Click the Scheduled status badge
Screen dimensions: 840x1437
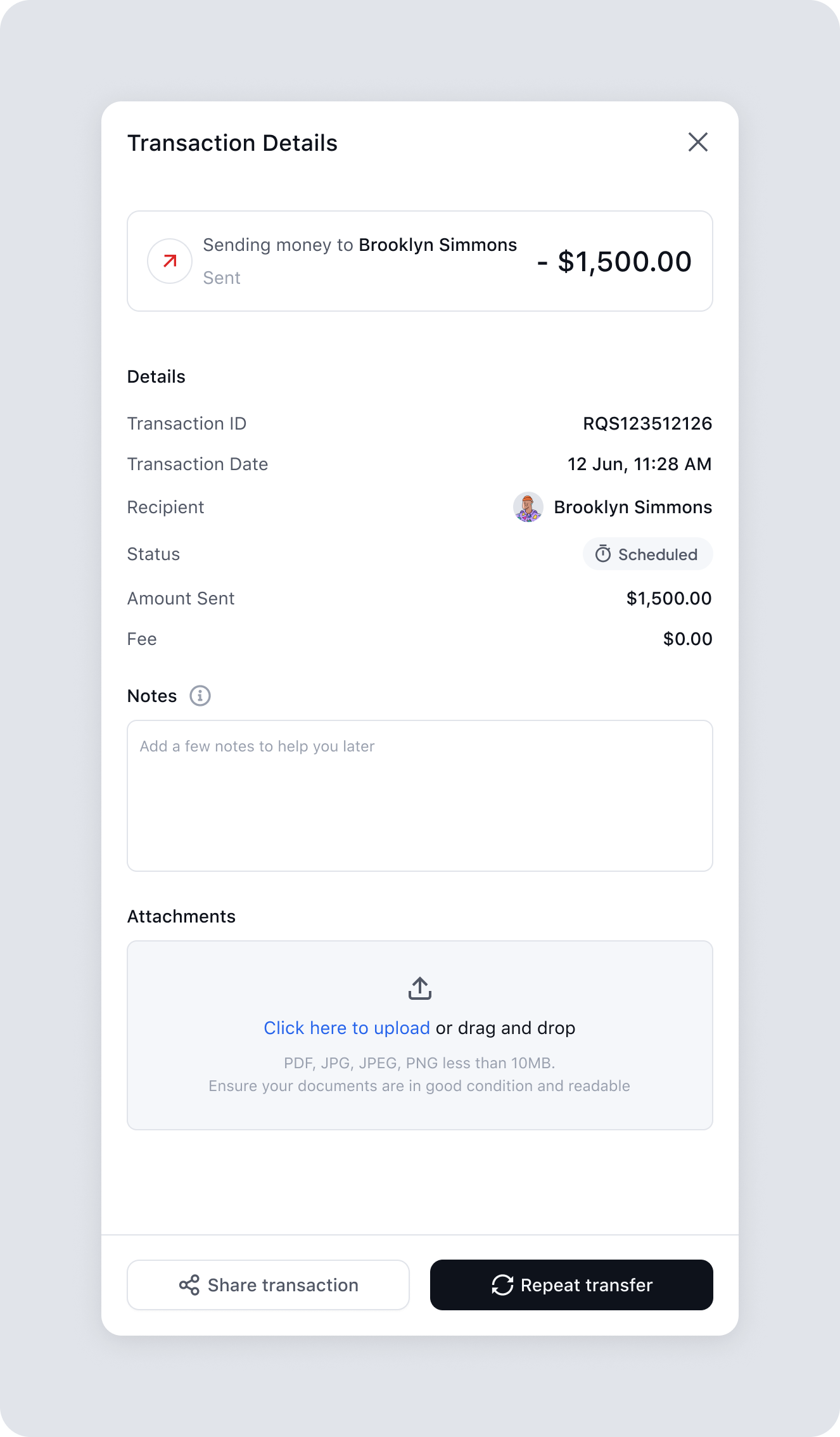click(x=647, y=554)
